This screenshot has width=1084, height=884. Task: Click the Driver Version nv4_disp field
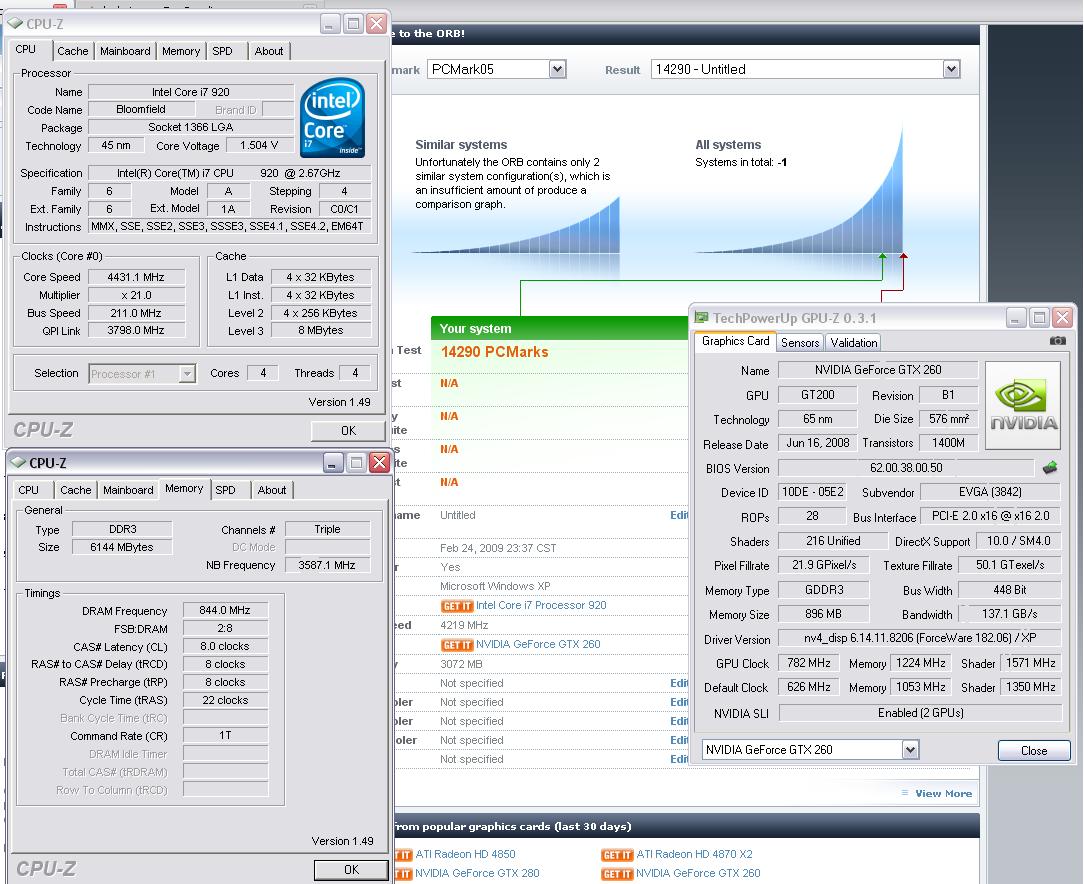(919, 638)
